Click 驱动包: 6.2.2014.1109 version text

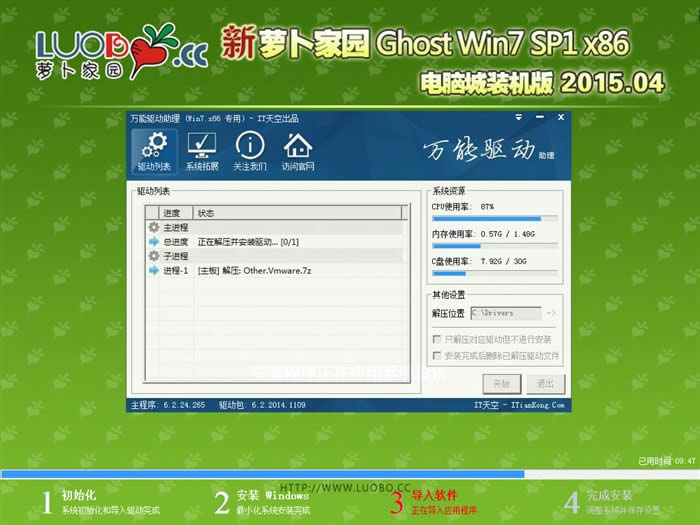click(x=262, y=405)
